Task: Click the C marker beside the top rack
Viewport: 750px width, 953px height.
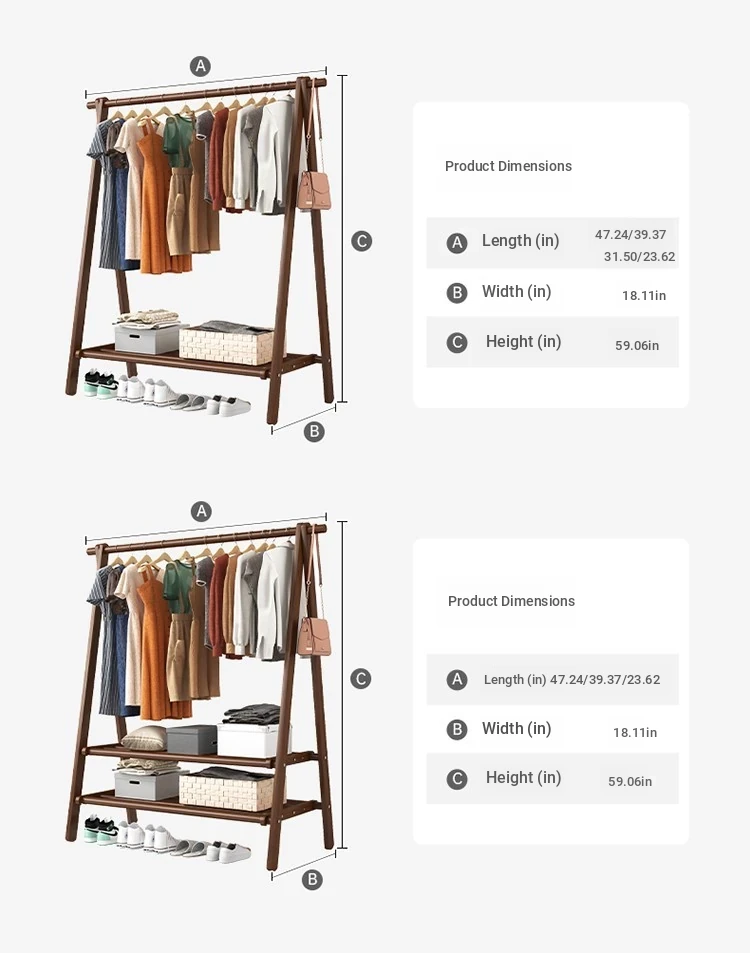Action: click(362, 241)
